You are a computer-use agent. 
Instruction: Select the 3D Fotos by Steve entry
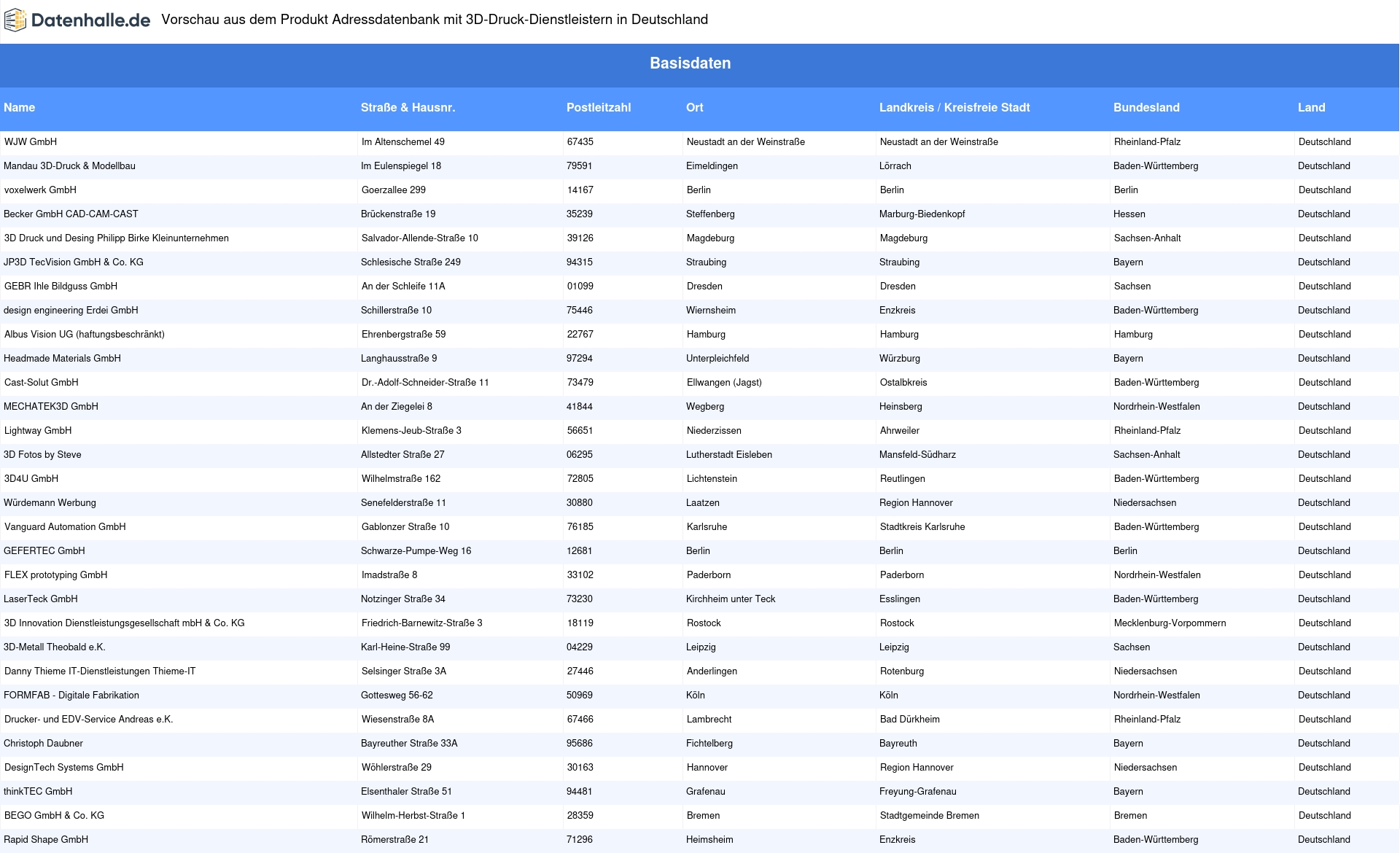42,454
